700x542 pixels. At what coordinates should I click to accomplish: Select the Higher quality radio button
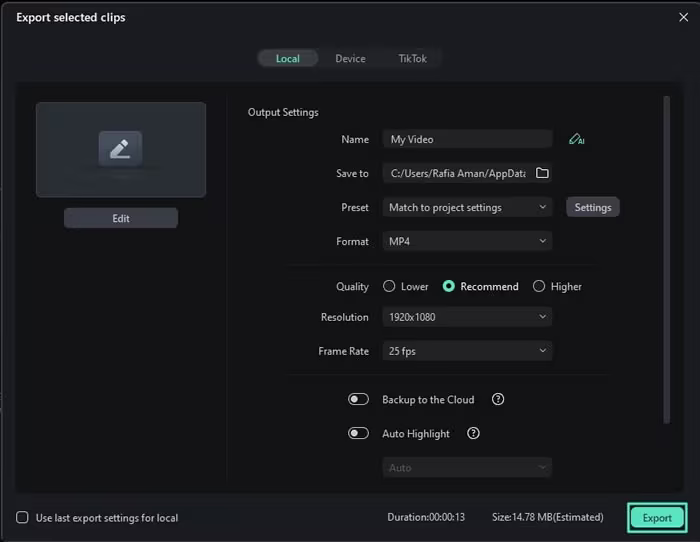point(539,286)
